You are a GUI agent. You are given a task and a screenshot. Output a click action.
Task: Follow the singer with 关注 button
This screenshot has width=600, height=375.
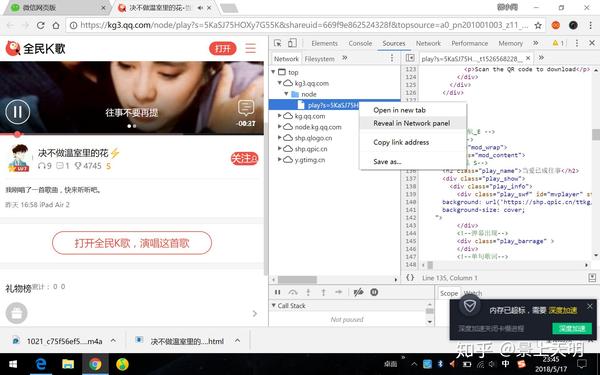[244, 158]
